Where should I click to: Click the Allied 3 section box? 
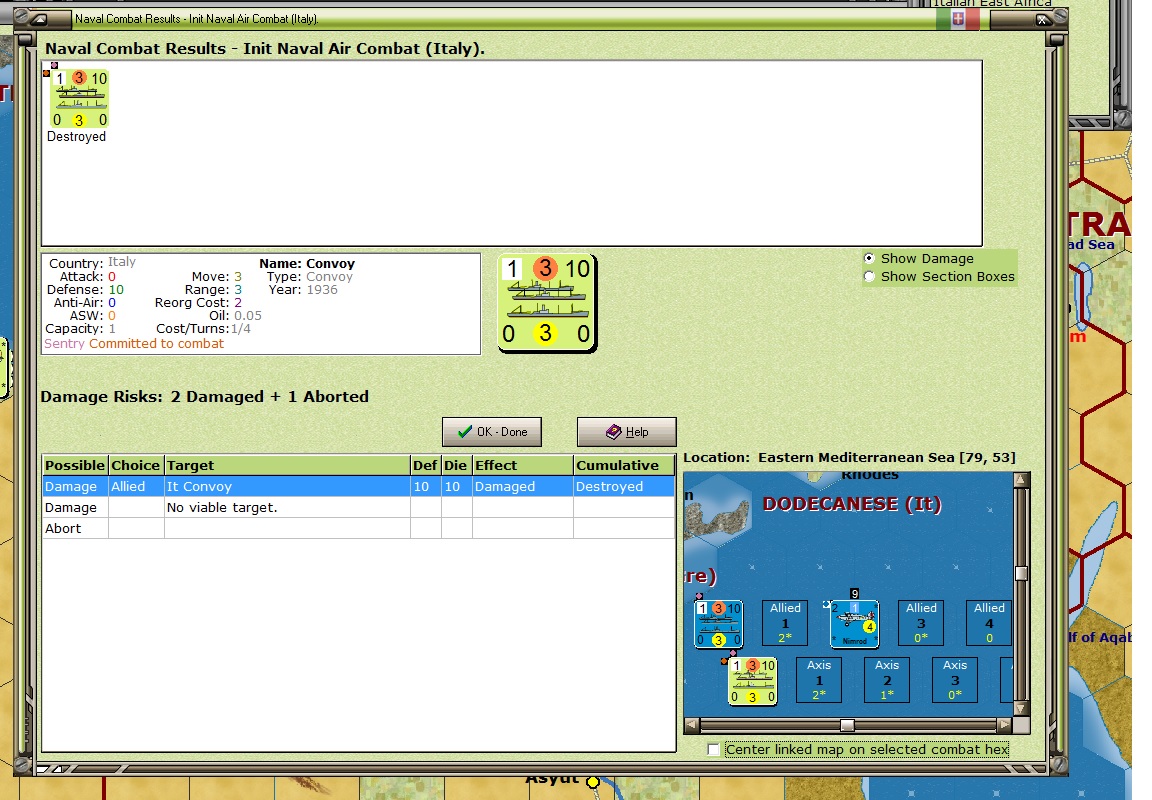921,623
